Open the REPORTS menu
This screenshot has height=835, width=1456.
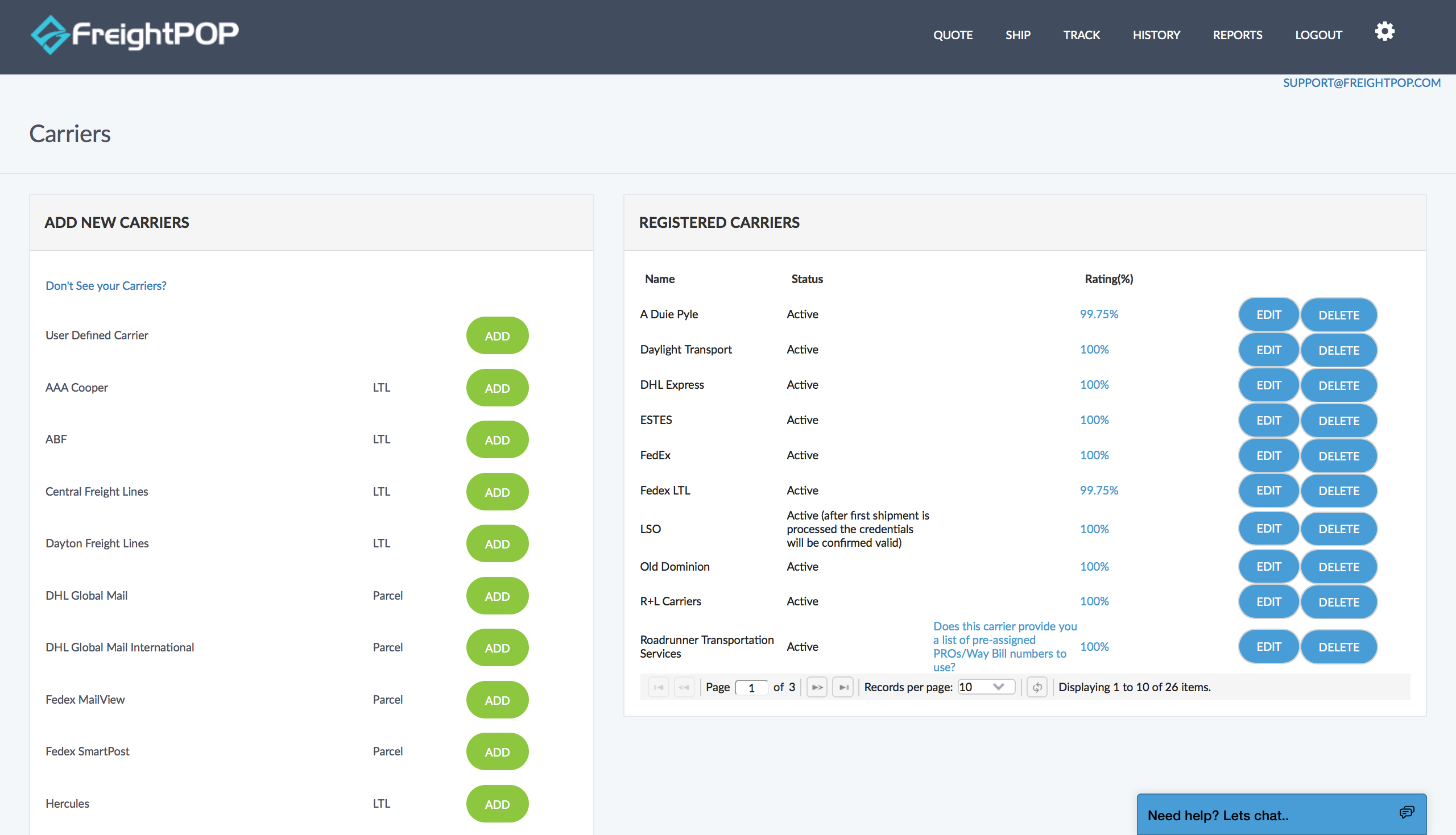coord(1238,35)
